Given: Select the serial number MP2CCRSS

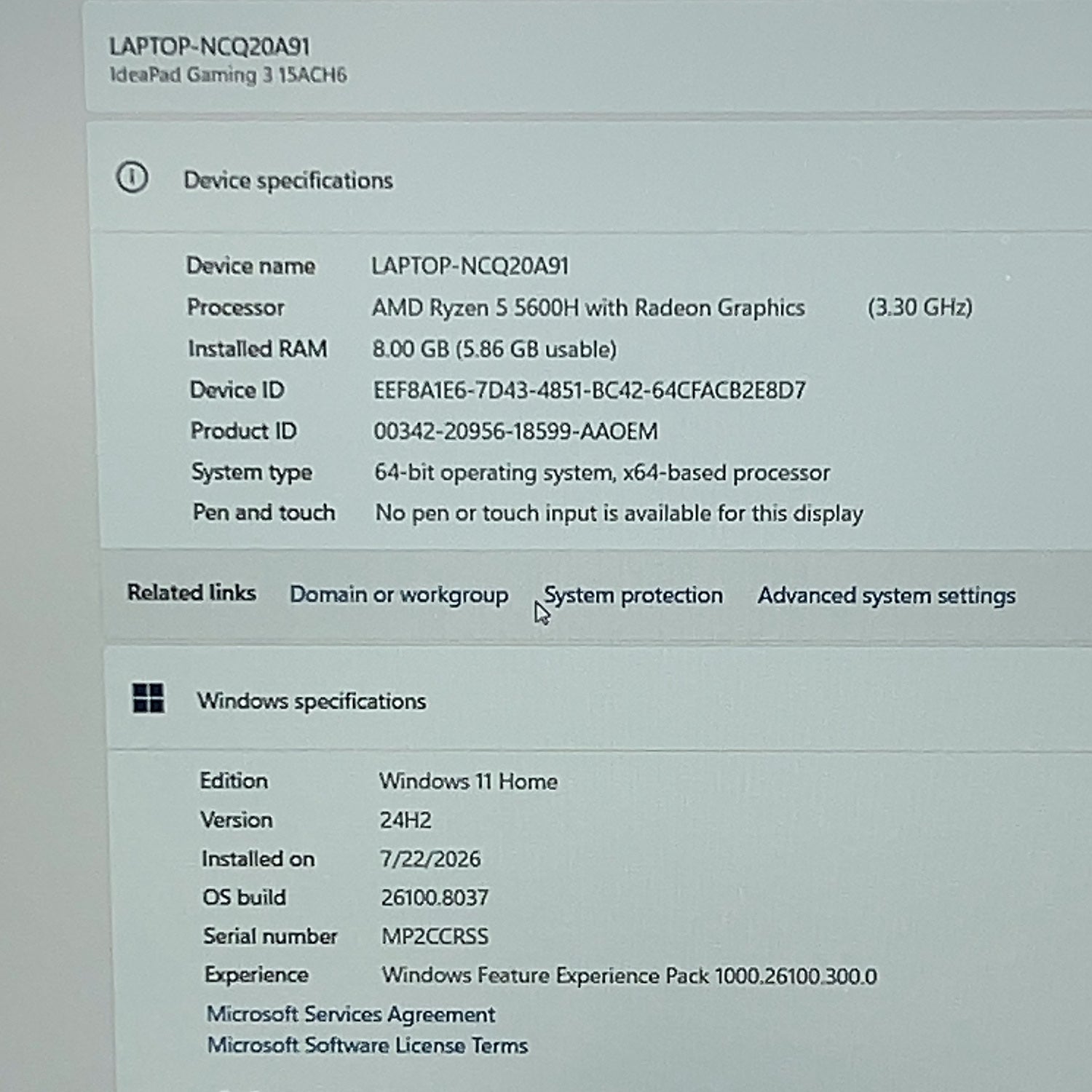Looking at the screenshot, I should tap(435, 936).
